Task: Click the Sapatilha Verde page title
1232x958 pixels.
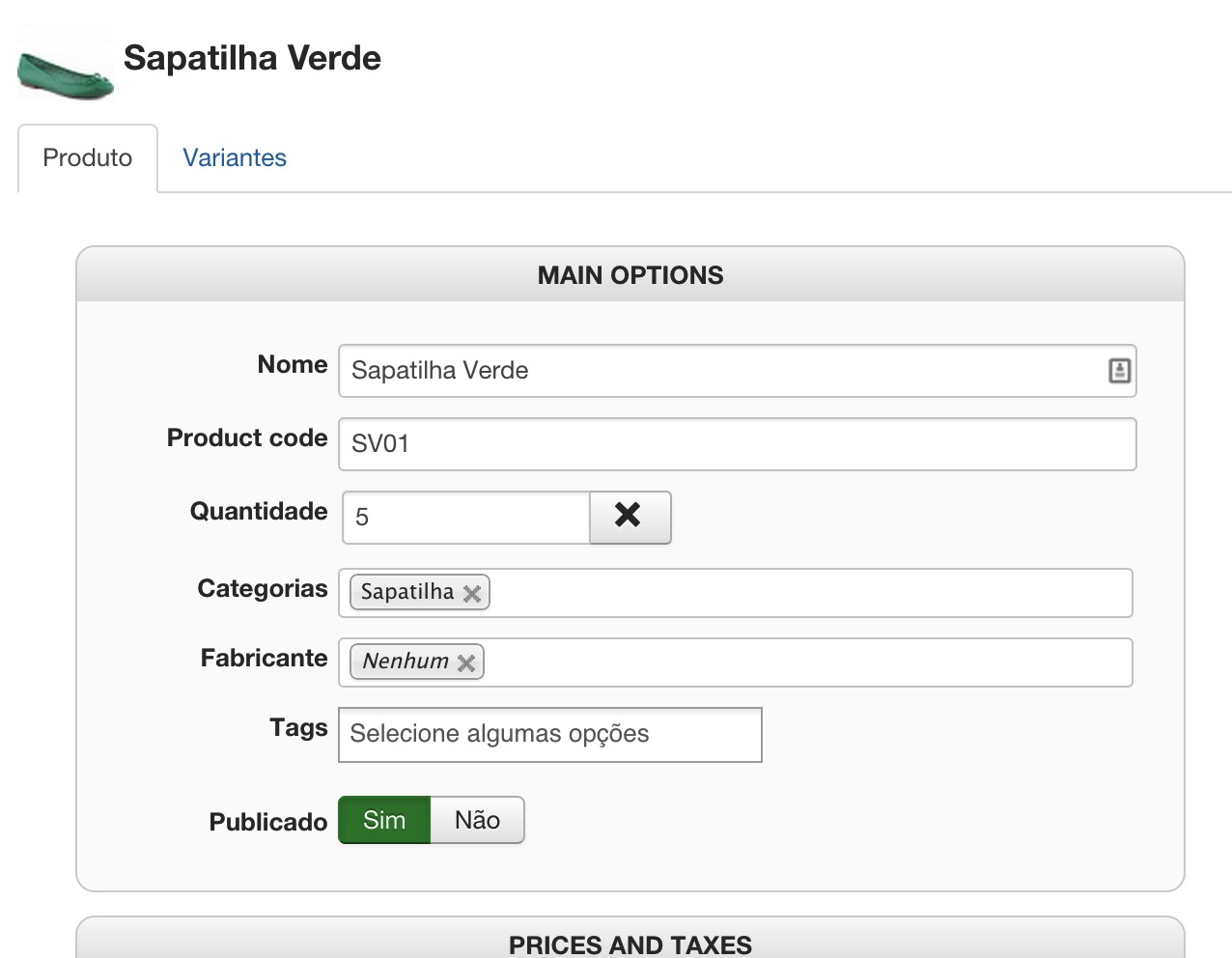Action: (252, 58)
